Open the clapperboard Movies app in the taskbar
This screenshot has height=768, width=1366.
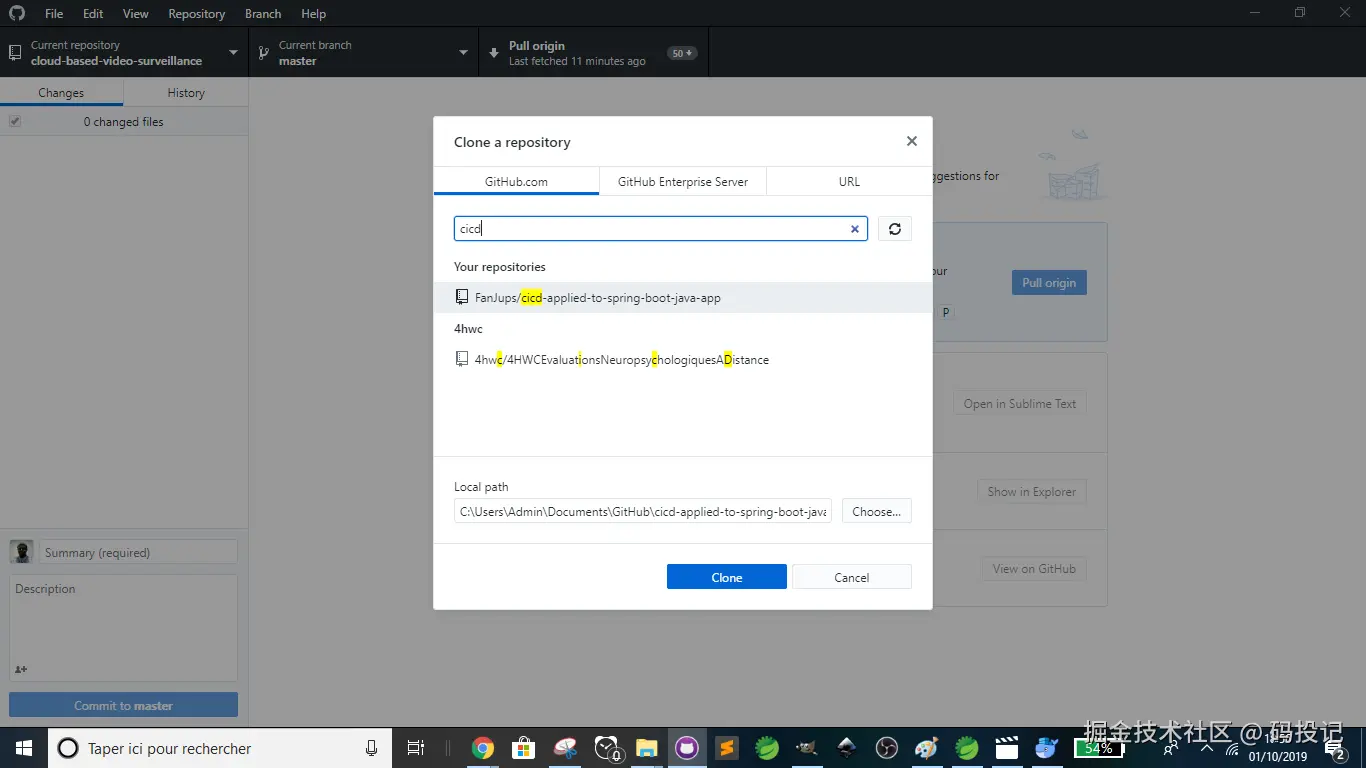[x=1007, y=748]
